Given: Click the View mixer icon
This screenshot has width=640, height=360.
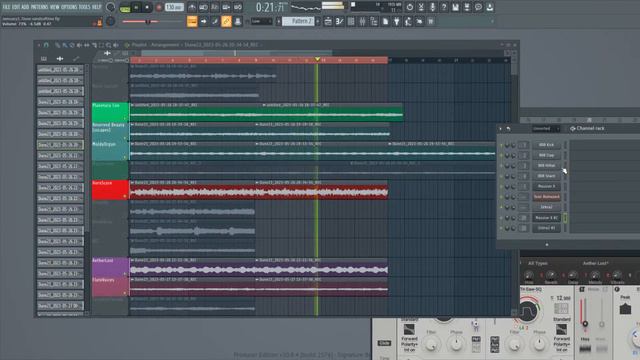Looking at the screenshot, I should click(362, 21).
